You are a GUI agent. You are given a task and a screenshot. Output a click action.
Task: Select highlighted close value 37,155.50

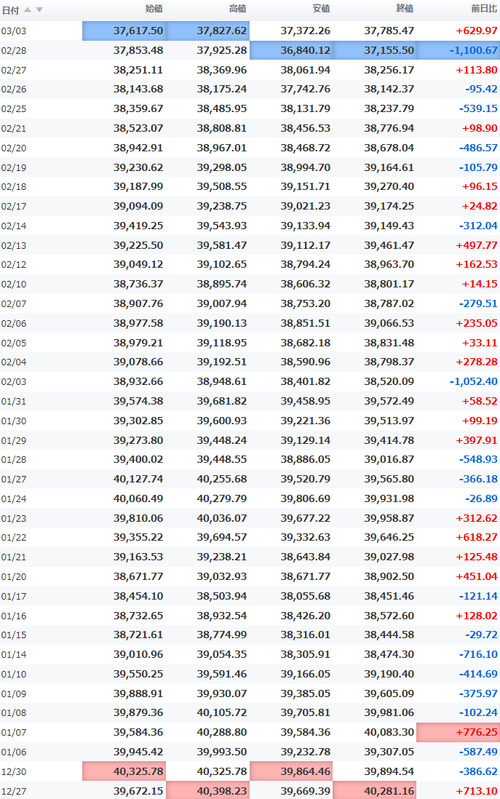pyautogui.click(x=375, y=50)
